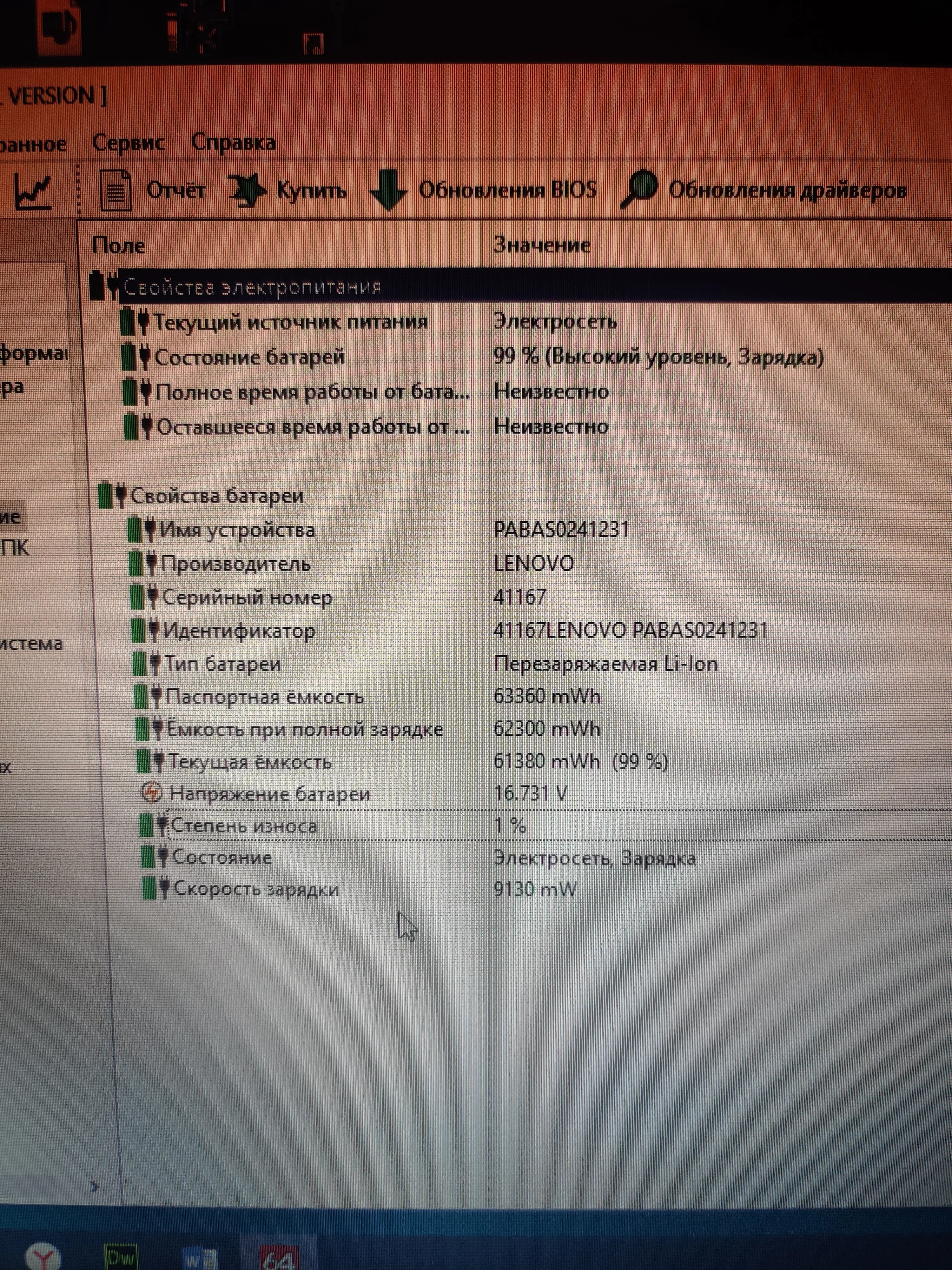Select the Свойства электропитания group header
Screen dimensions: 952x1270
coord(253,286)
